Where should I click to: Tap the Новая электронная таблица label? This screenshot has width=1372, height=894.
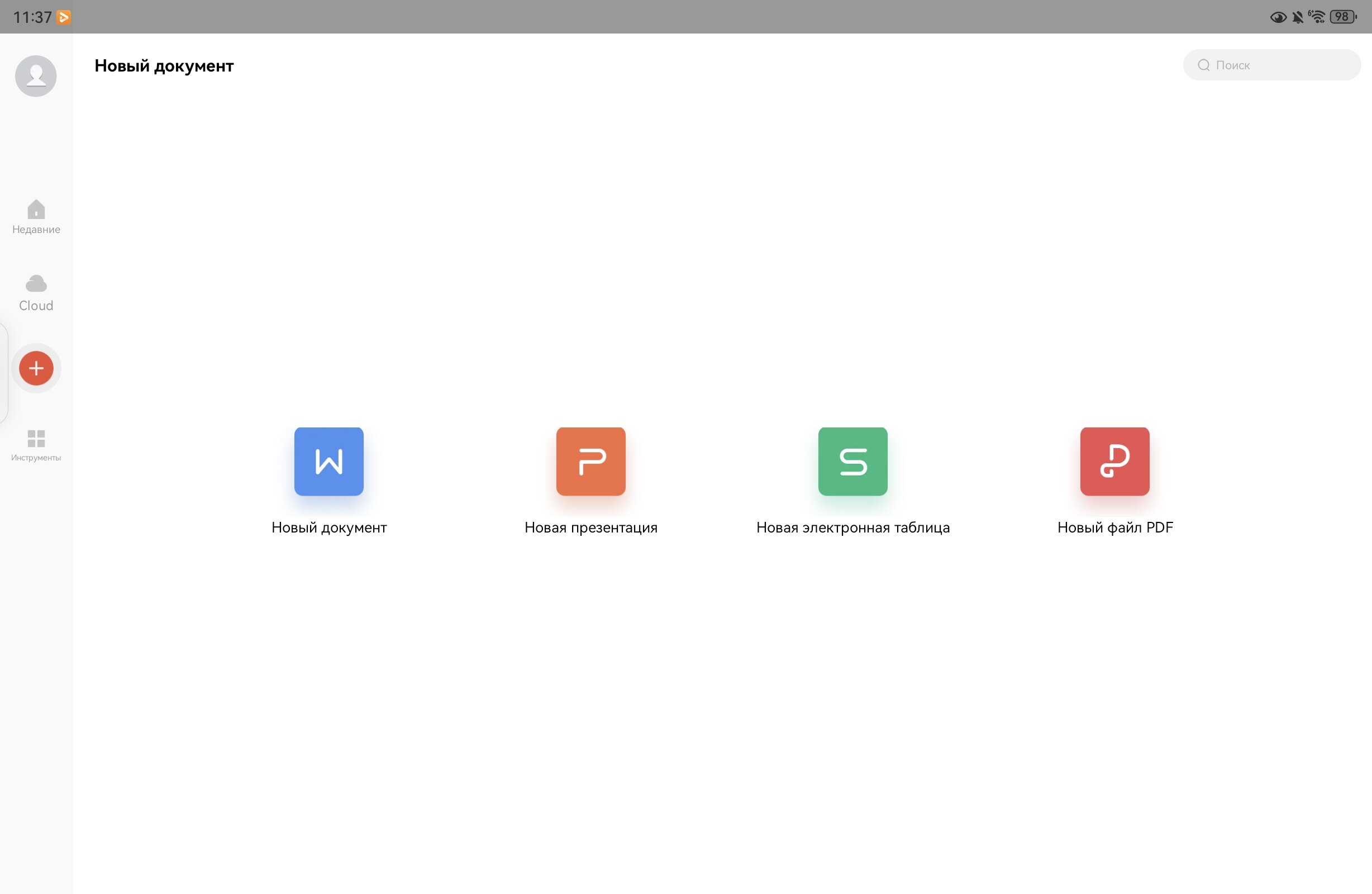(852, 527)
